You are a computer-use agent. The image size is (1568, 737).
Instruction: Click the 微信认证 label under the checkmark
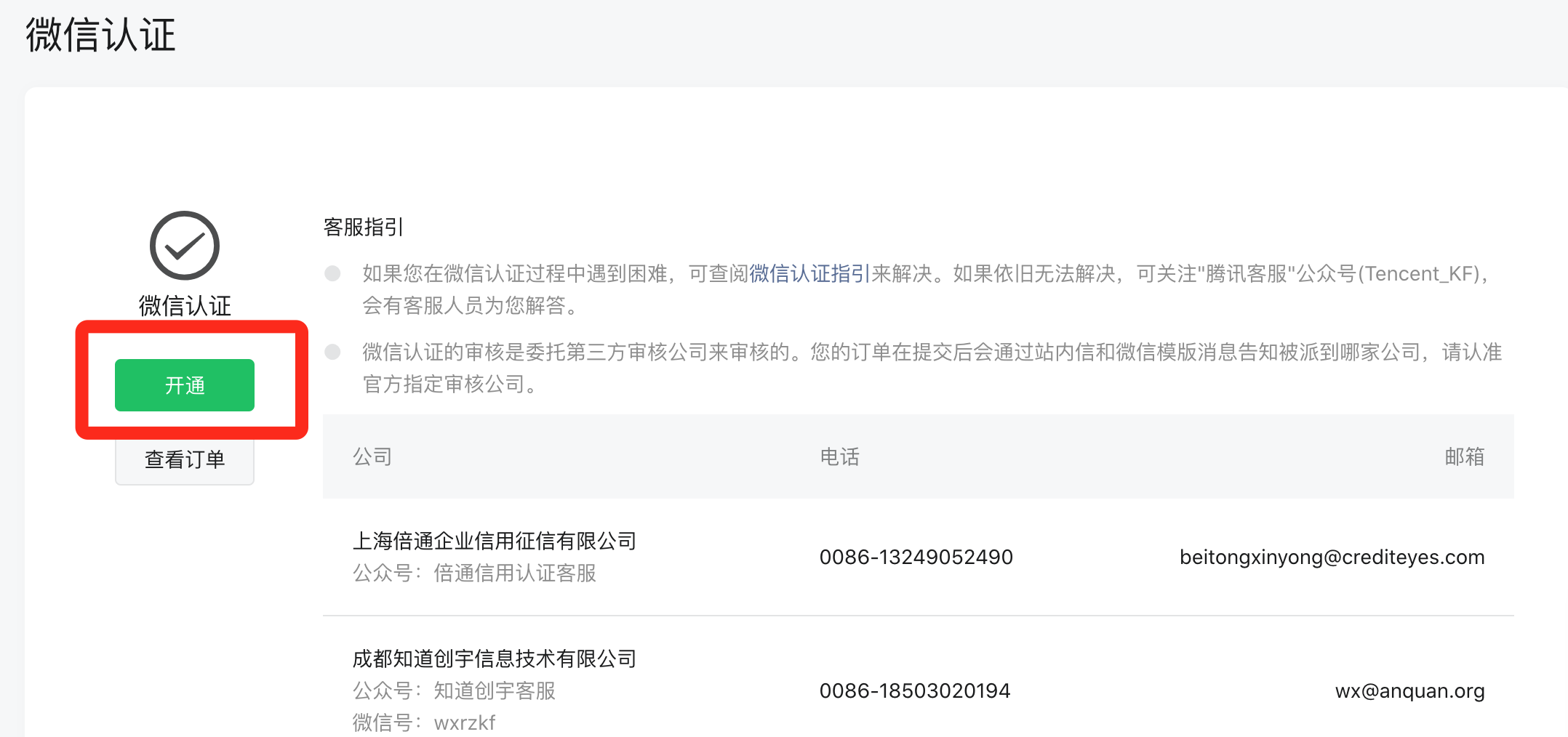185,306
